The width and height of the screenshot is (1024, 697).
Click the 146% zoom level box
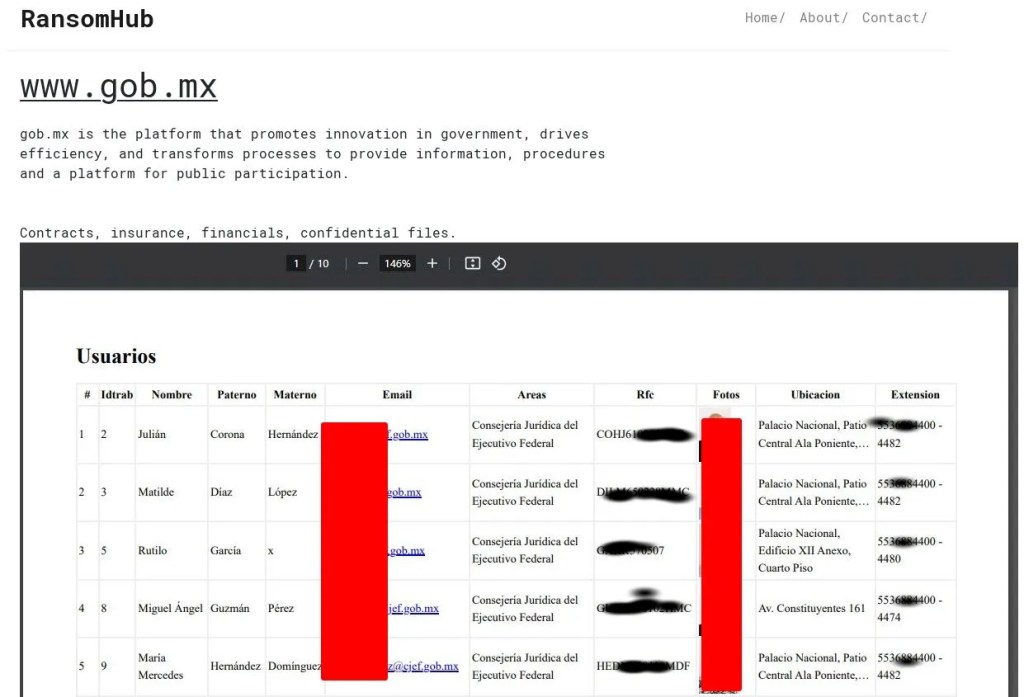click(397, 263)
